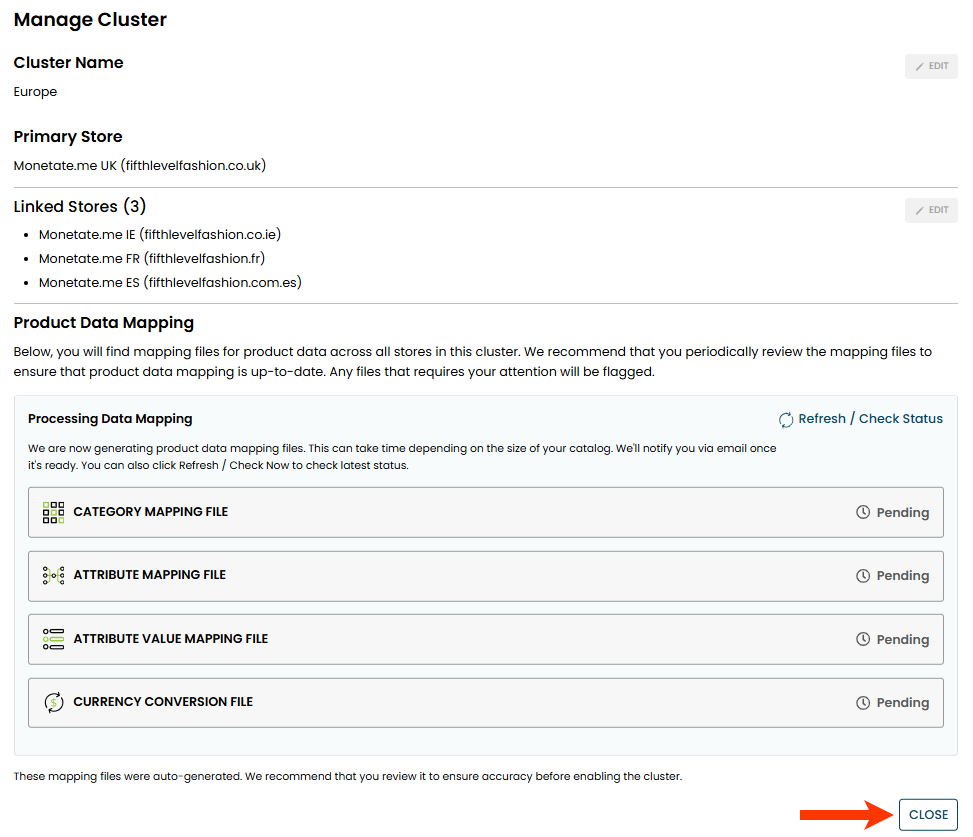This screenshot has height=837, width=973.
Task: Open the Attribute Mapping File row
Action: (485, 576)
